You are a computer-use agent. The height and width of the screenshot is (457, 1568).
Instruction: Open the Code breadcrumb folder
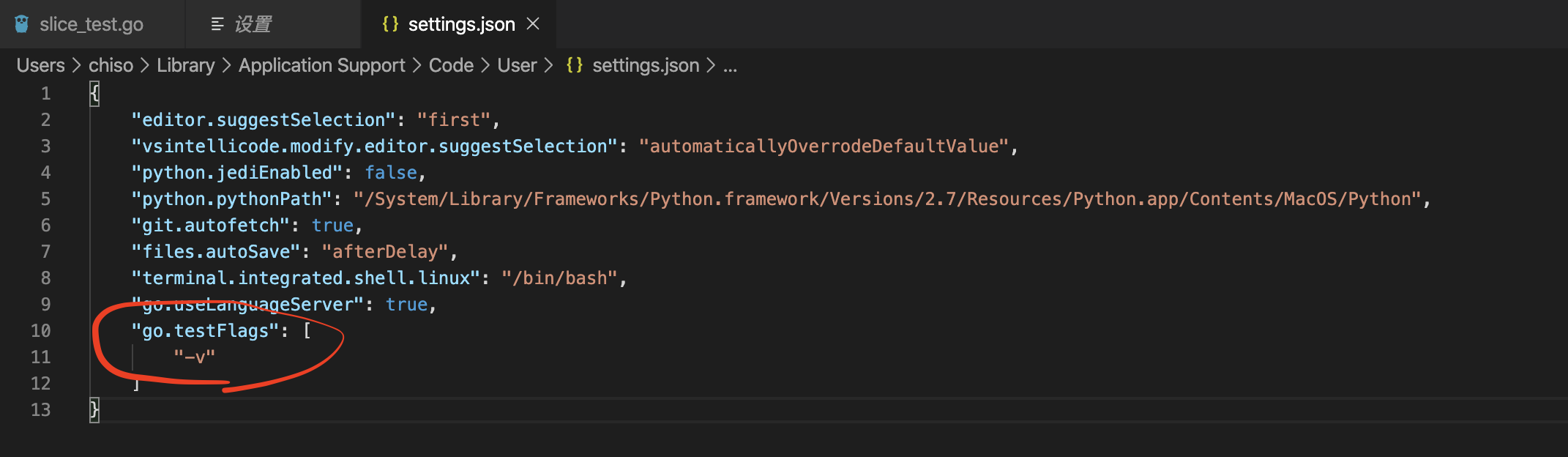451,65
